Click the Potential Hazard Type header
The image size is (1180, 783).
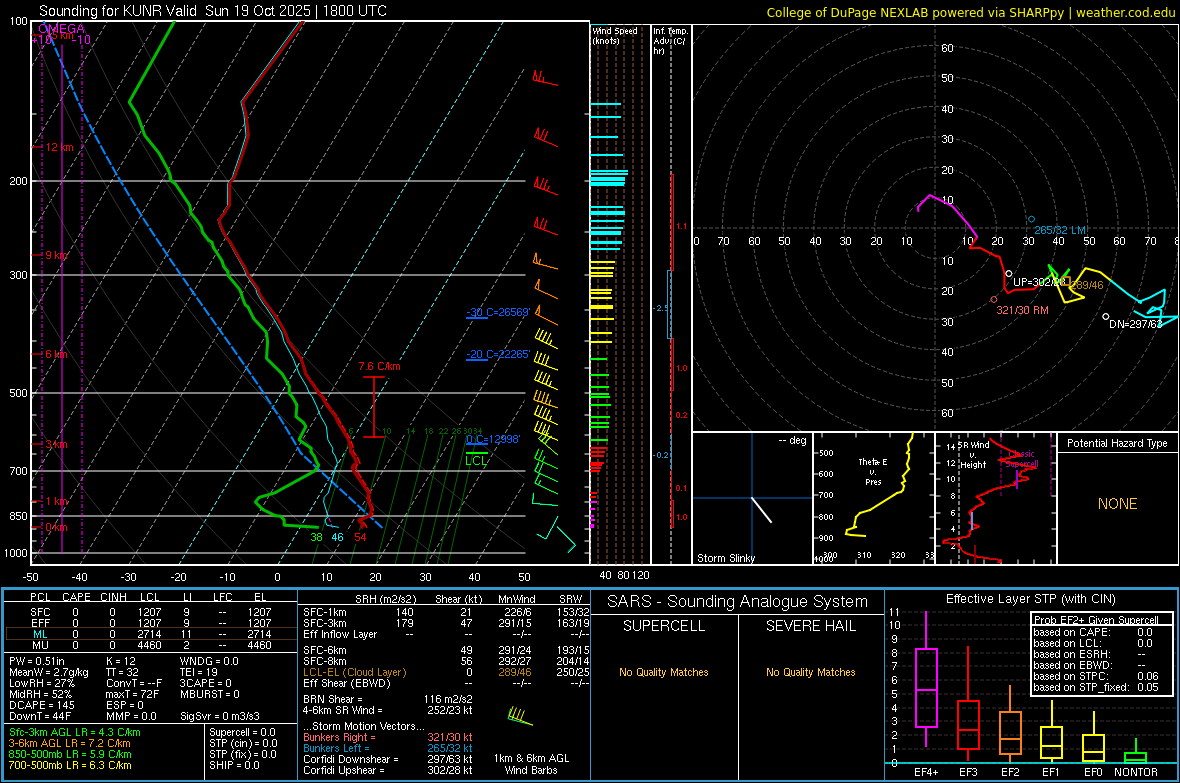click(x=1117, y=443)
